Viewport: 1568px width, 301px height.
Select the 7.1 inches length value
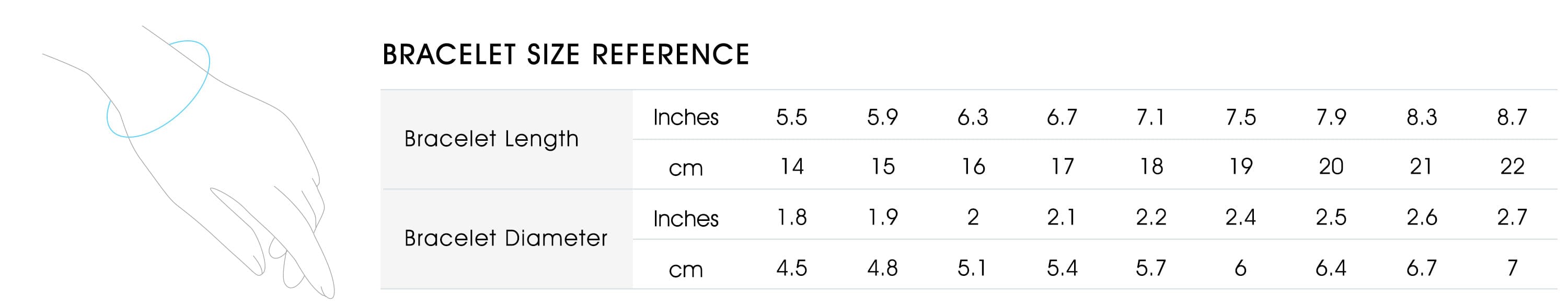click(1150, 117)
